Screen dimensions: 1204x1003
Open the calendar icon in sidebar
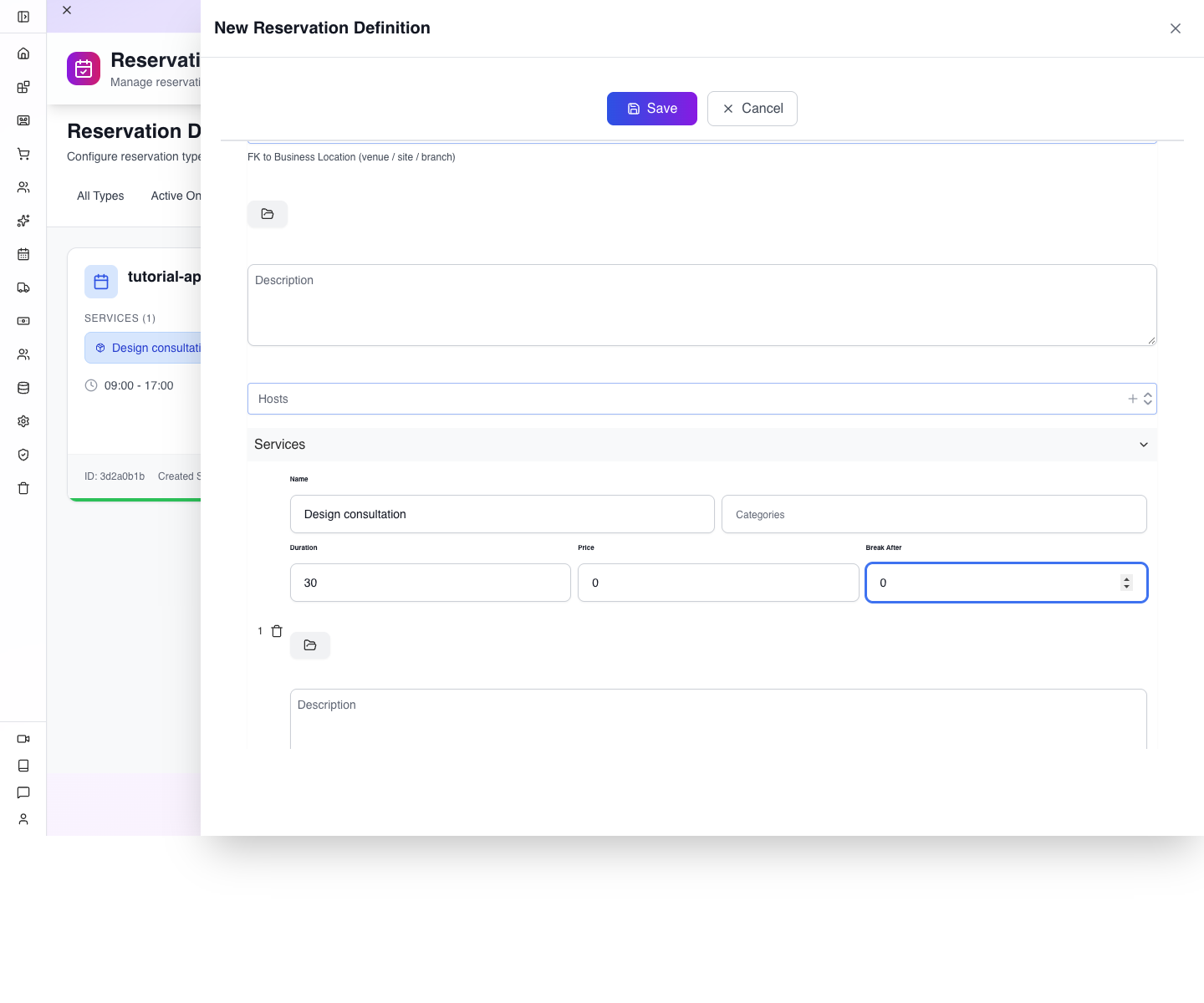click(x=23, y=254)
